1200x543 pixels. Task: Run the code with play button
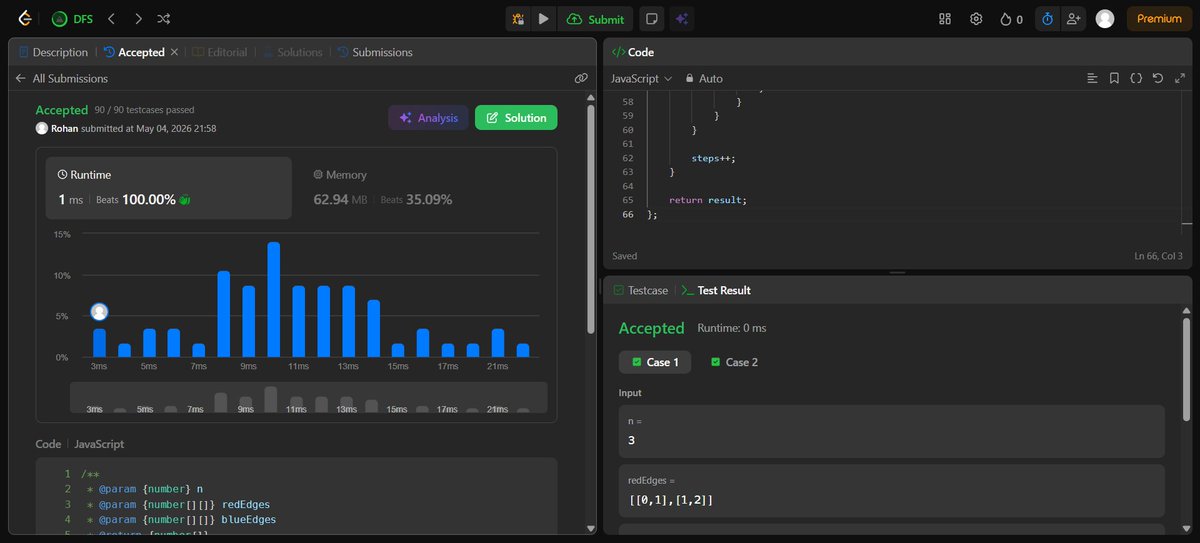(543, 18)
